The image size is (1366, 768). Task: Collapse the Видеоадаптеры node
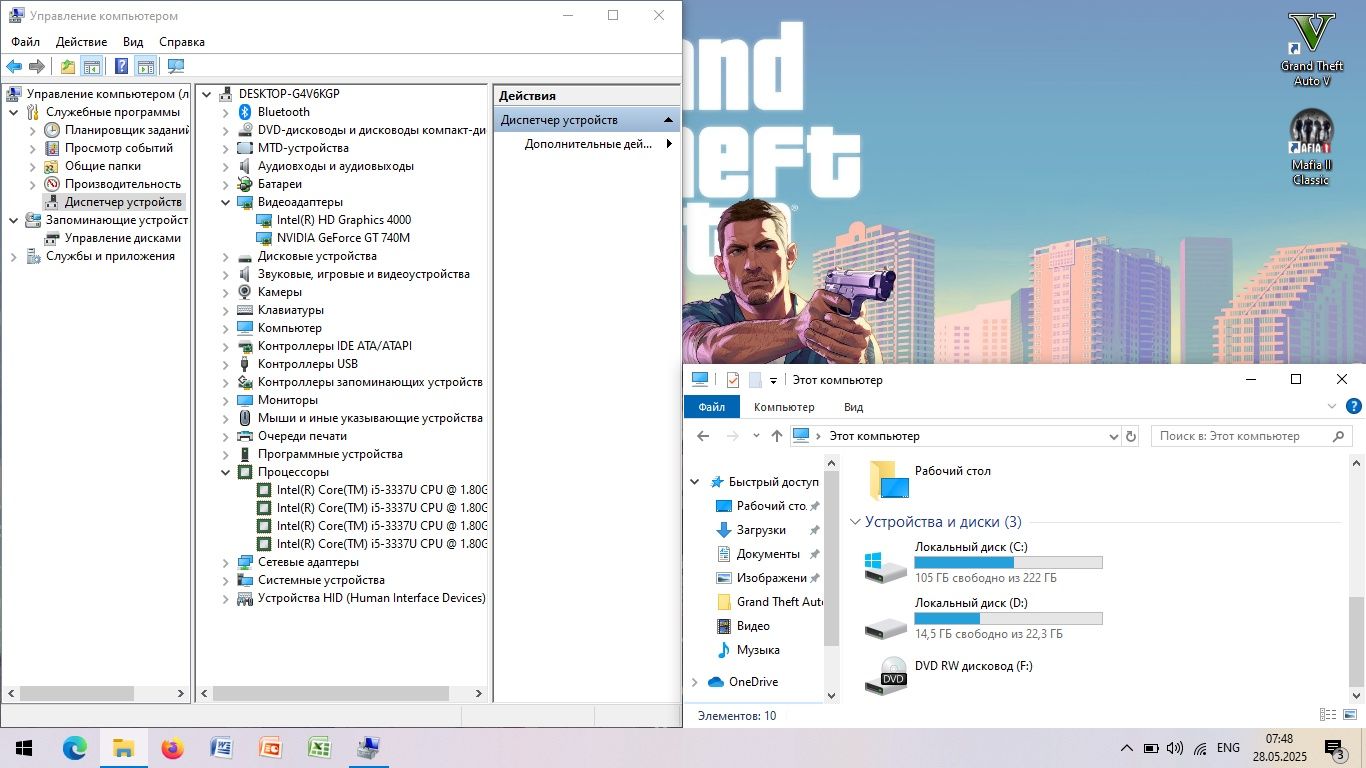point(226,202)
